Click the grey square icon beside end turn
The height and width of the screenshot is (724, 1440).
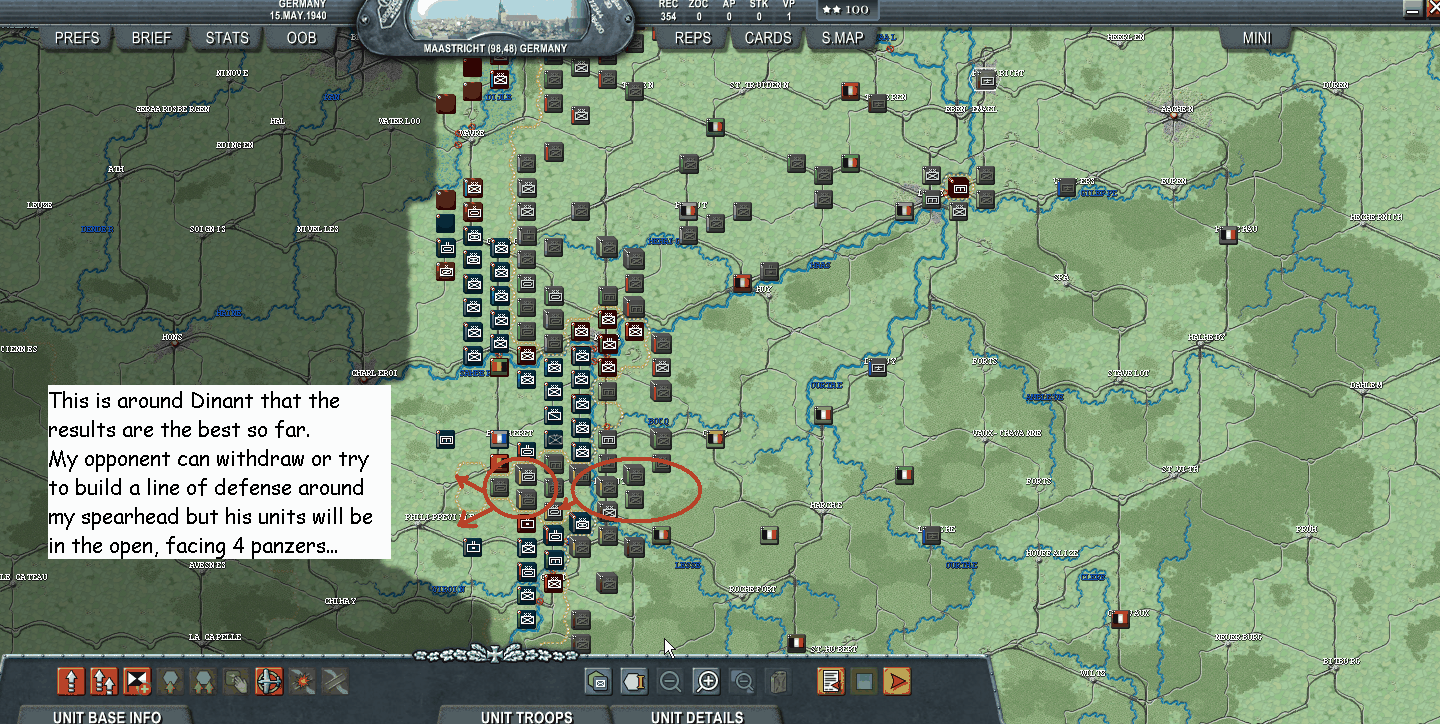[x=864, y=682]
